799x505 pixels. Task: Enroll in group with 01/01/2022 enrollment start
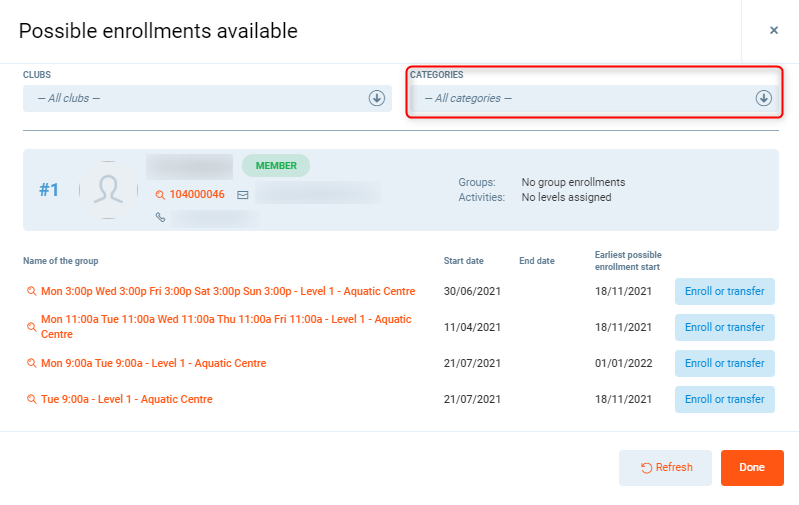pyautogui.click(x=724, y=363)
